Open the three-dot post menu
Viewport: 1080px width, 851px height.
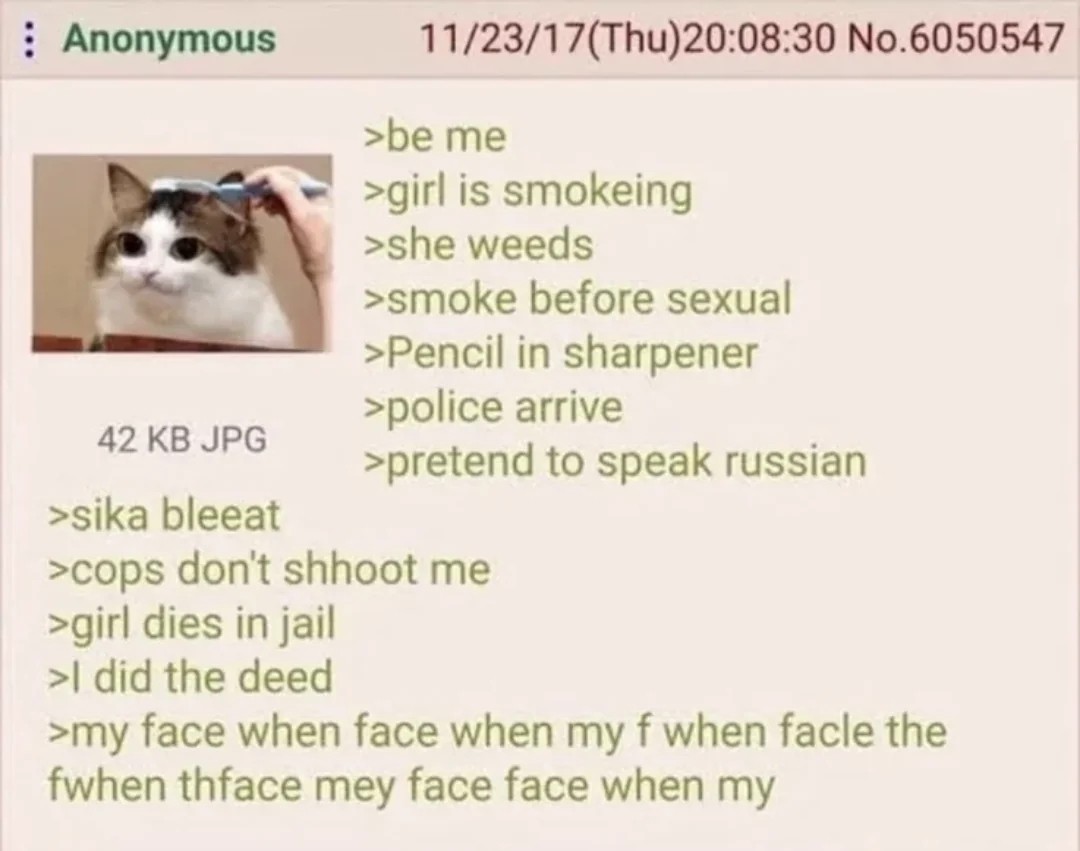[28, 39]
